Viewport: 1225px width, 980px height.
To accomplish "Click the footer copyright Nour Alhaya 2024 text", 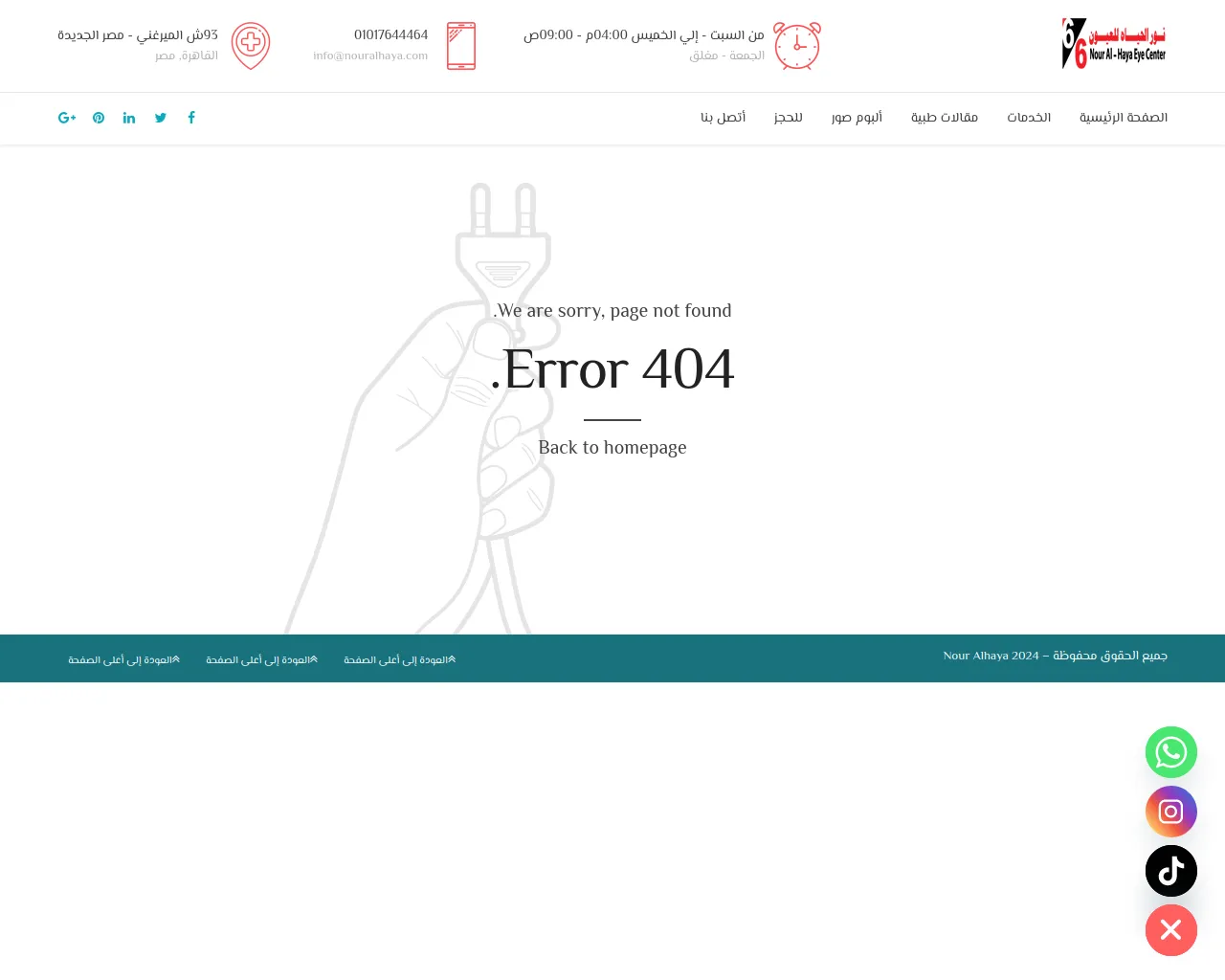I will [x=1056, y=656].
